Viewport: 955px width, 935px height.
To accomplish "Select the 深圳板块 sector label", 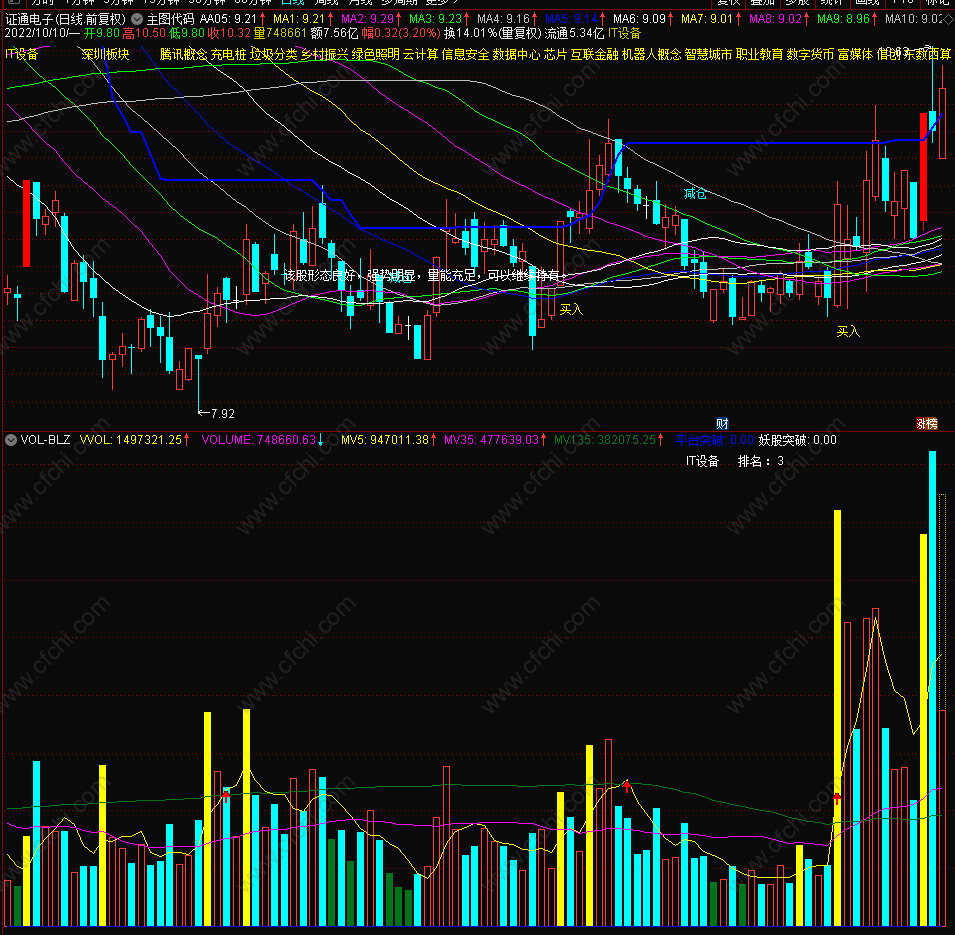I will pos(105,55).
